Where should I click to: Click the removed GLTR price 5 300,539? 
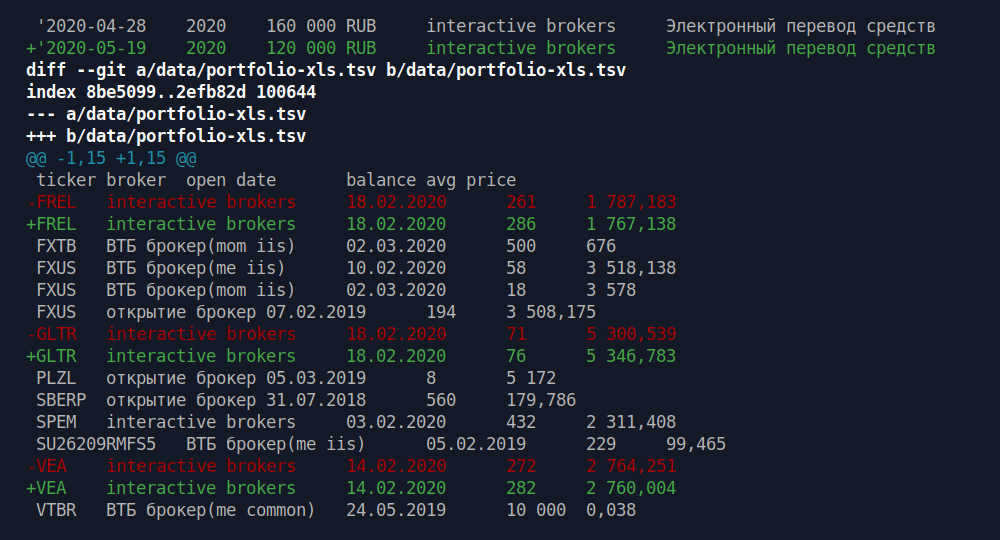[x=631, y=334]
